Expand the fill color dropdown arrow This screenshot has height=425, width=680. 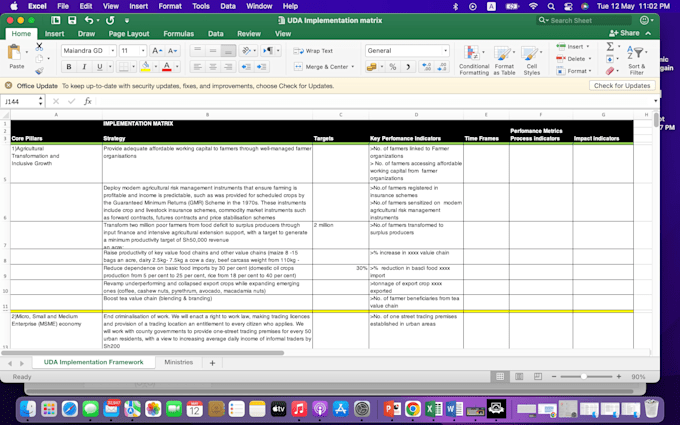(156, 67)
